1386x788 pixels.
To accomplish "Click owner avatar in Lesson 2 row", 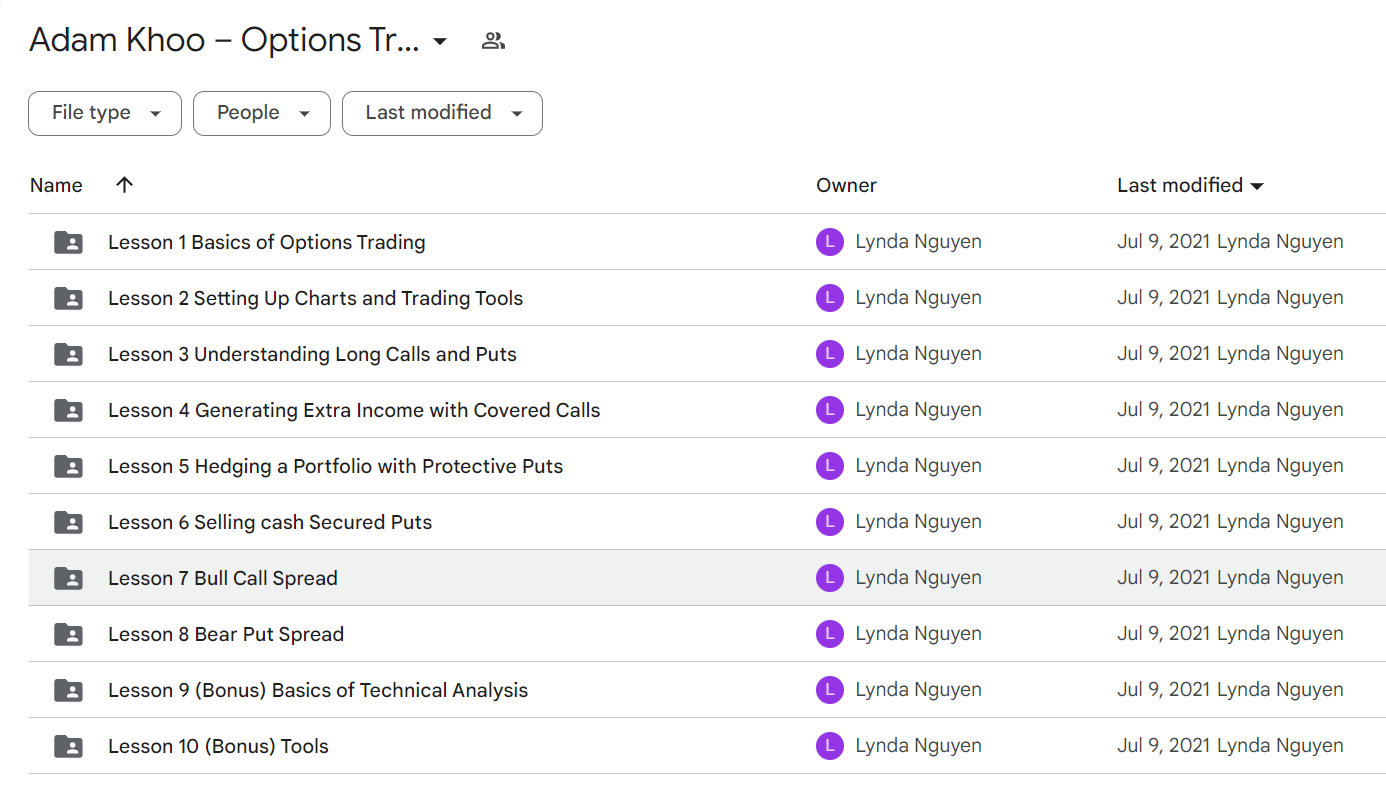I will tap(830, 298).
